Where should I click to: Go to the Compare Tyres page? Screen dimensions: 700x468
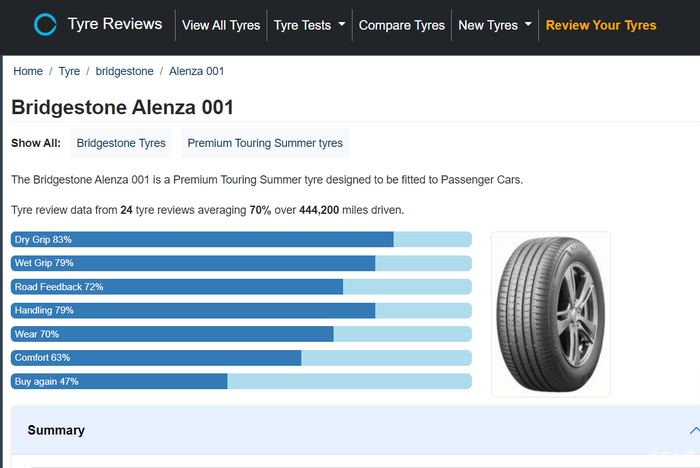tap(401, 26)
